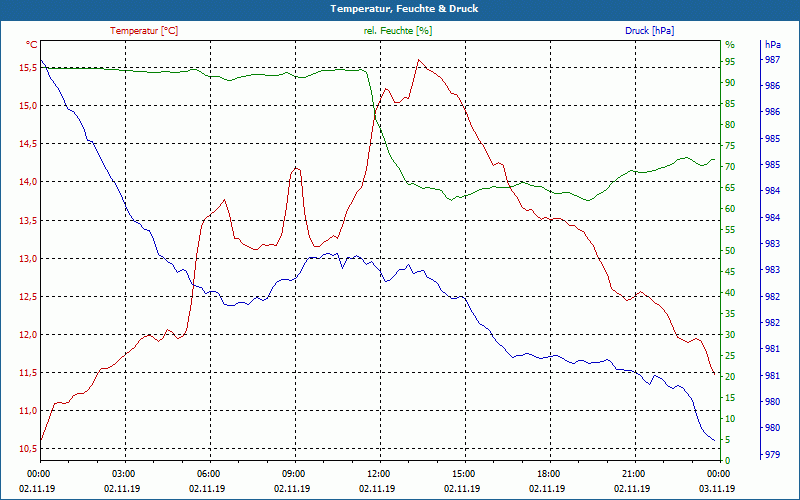Click the '13,0' temperature axis value
The height and width of the screenshot is (500, 800).
click(29, 259)
